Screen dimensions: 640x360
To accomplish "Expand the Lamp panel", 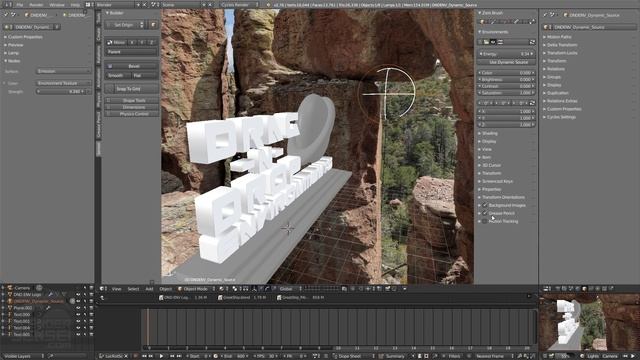I will pyautogui.click(x=13, y=53).
